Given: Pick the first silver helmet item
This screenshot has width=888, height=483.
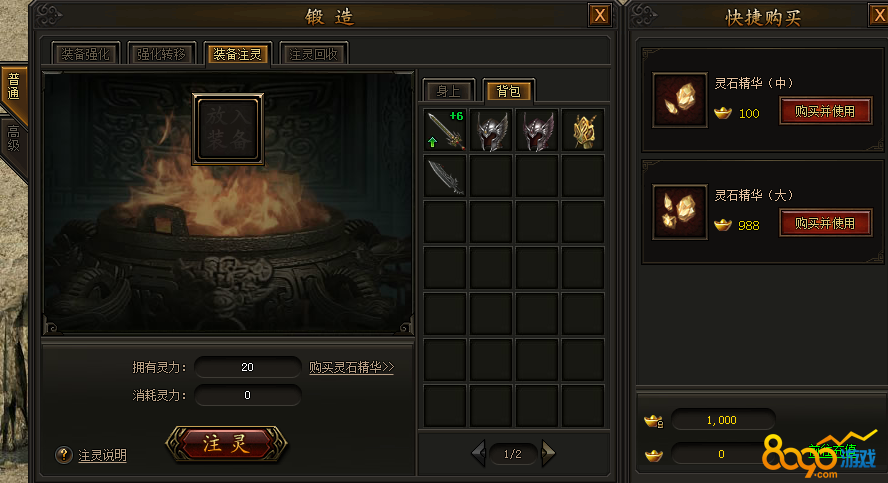Looking at the screenshot, I should (491, 130).
